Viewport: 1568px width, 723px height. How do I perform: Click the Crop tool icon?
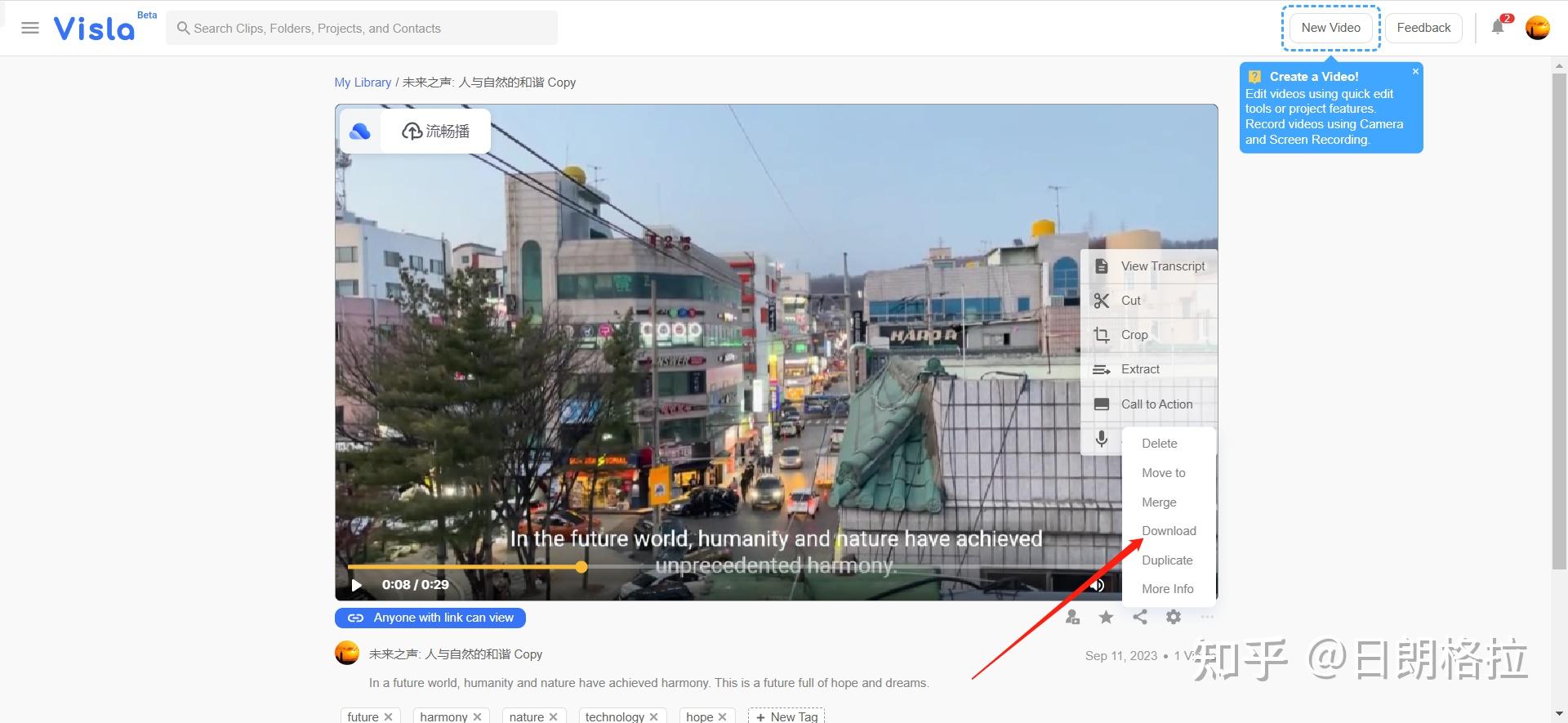pos(1102,335)
